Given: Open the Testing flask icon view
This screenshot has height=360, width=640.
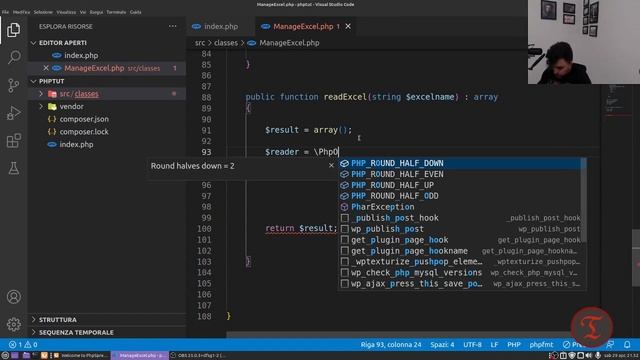Looking at the screenshot, I should pos(13,168).
